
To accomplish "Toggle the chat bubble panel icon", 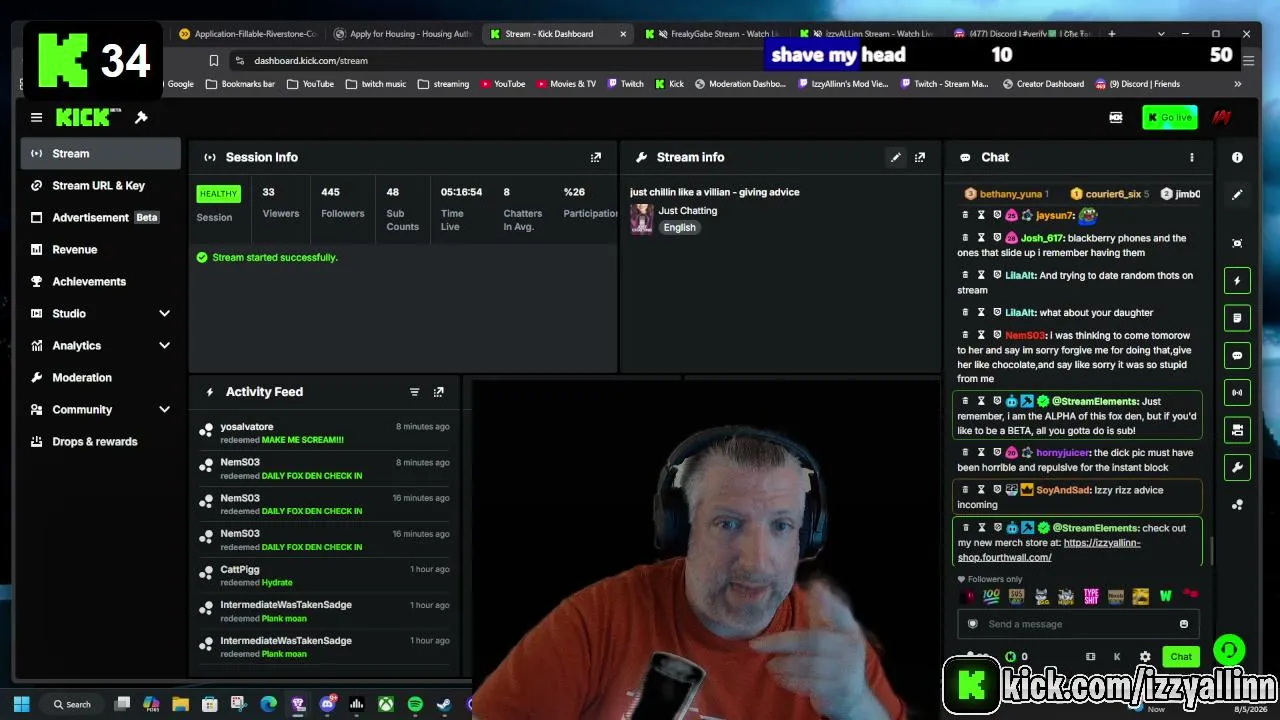I will 1237,355.
